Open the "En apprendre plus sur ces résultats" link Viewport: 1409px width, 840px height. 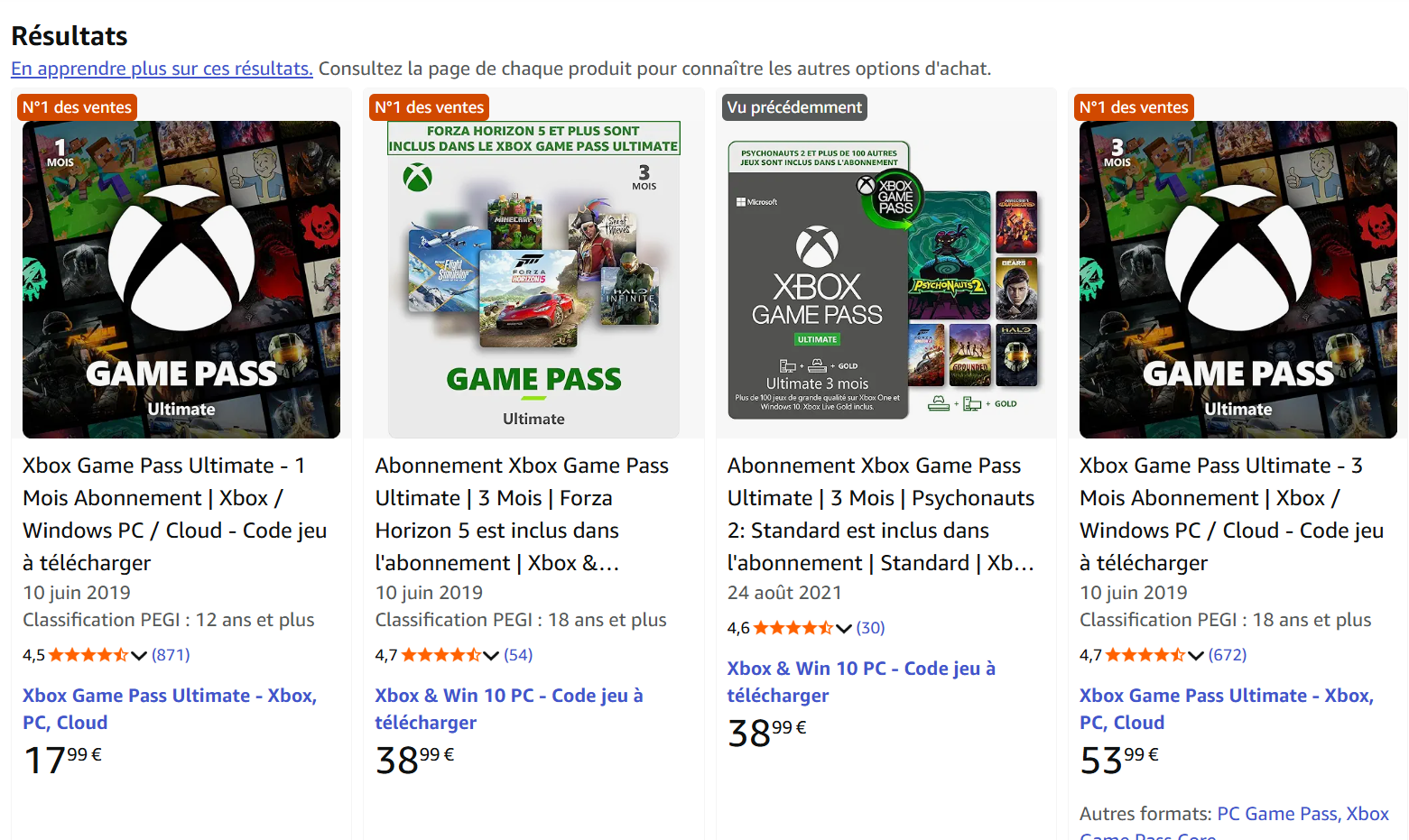coord(162,69)
